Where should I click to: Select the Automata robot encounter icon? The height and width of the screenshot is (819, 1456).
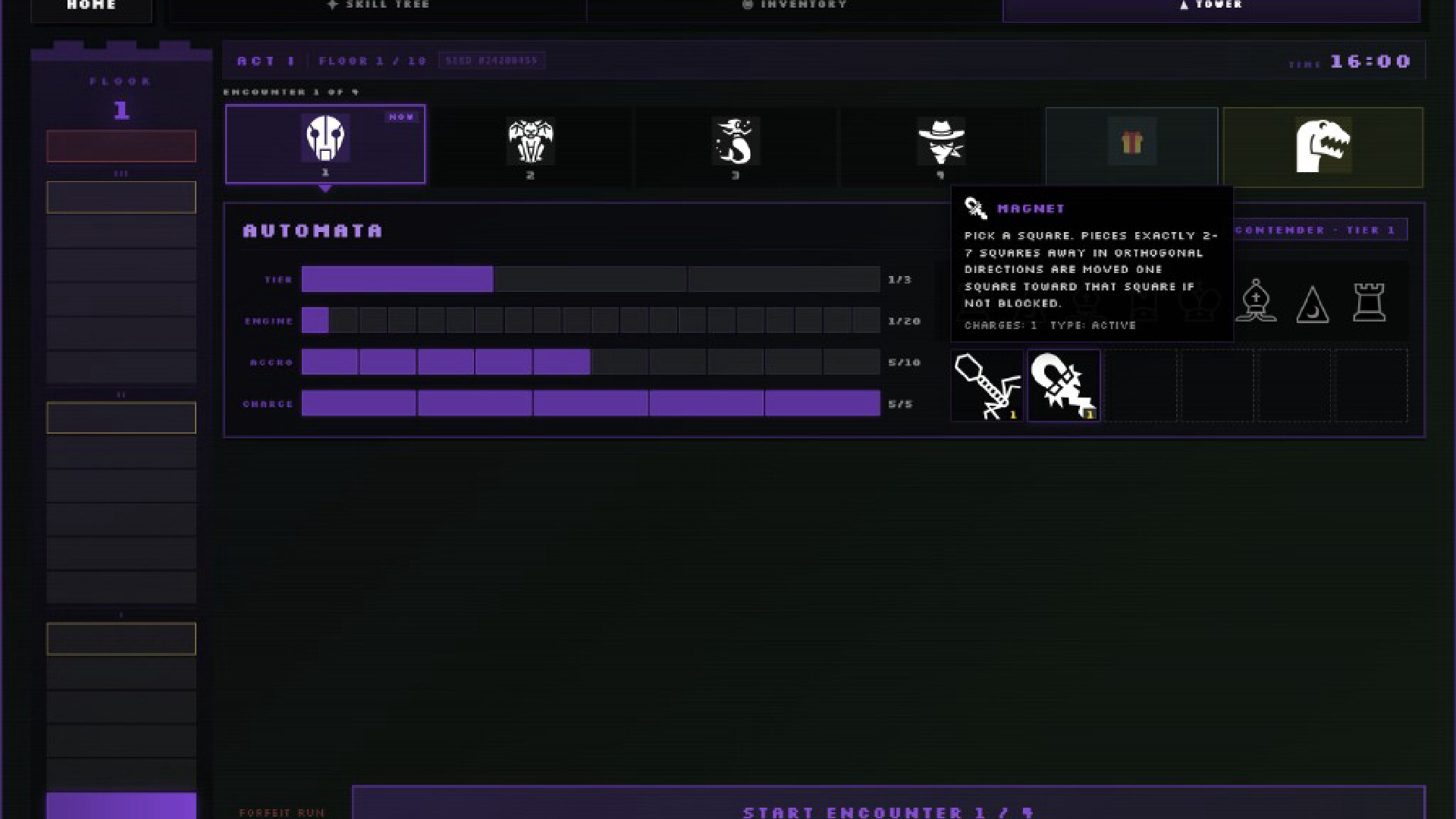325,139
